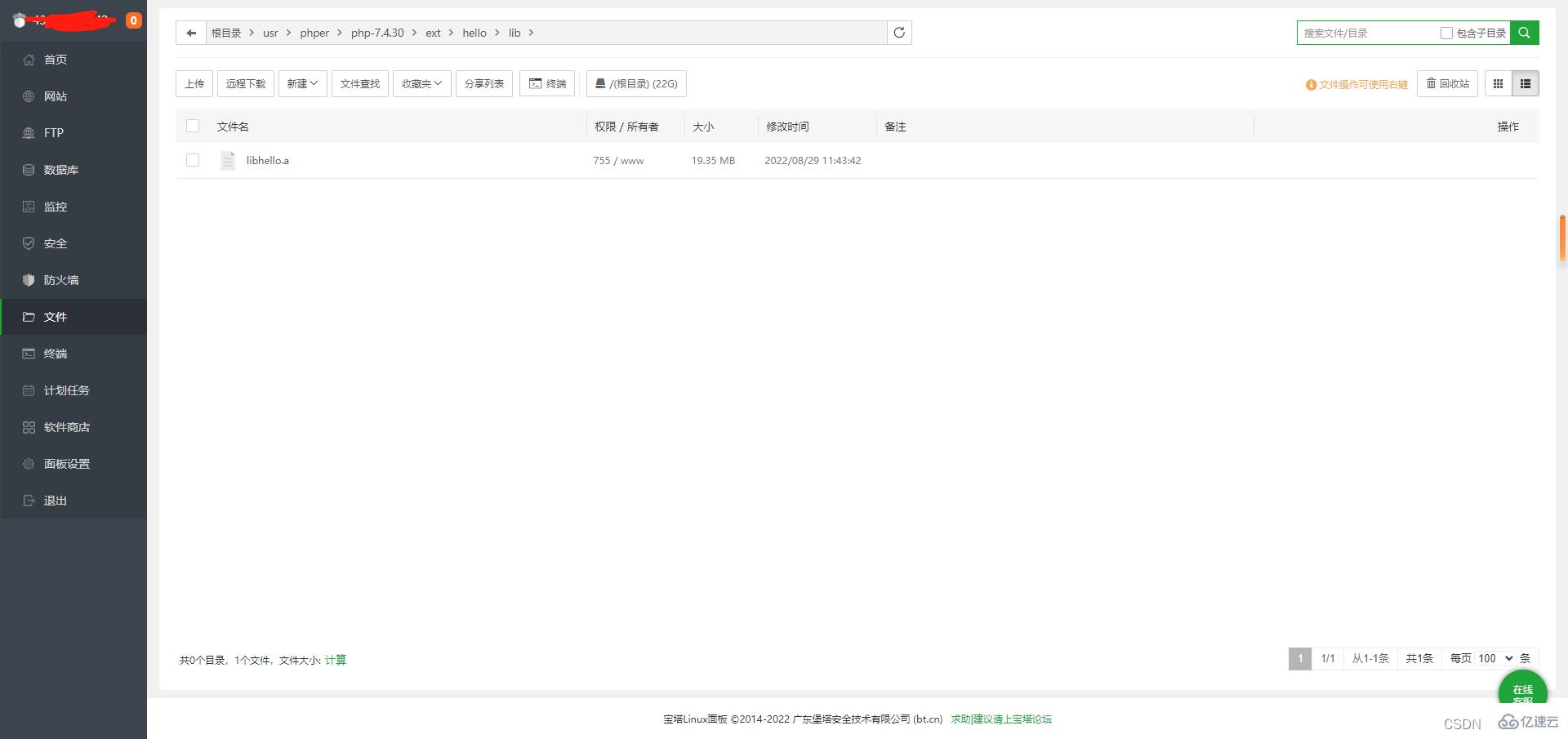
Task: Switch to list view
Action: [1526, 83]
